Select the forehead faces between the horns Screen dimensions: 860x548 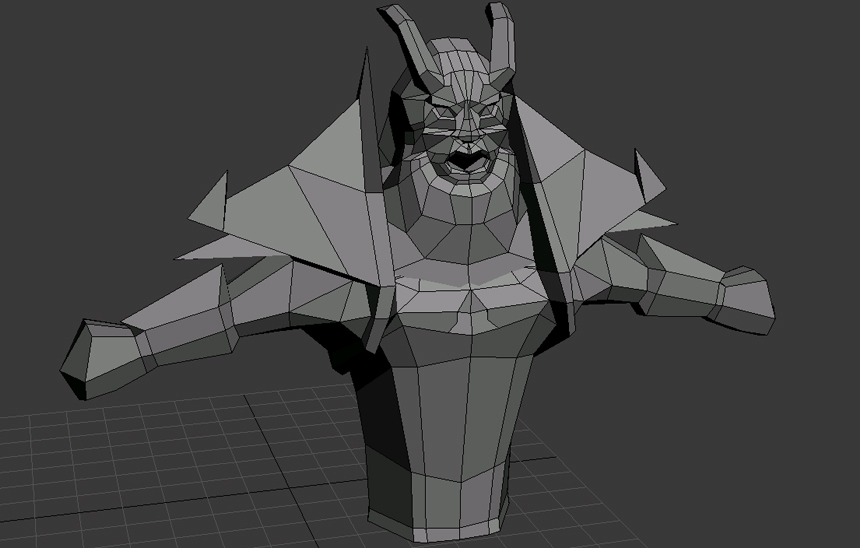coord(459,69)
